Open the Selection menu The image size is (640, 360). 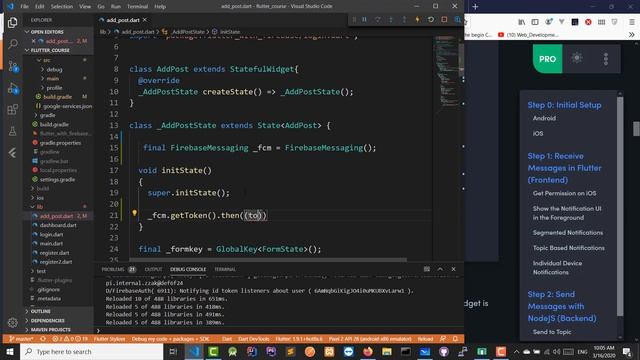(x=62, y=7)
